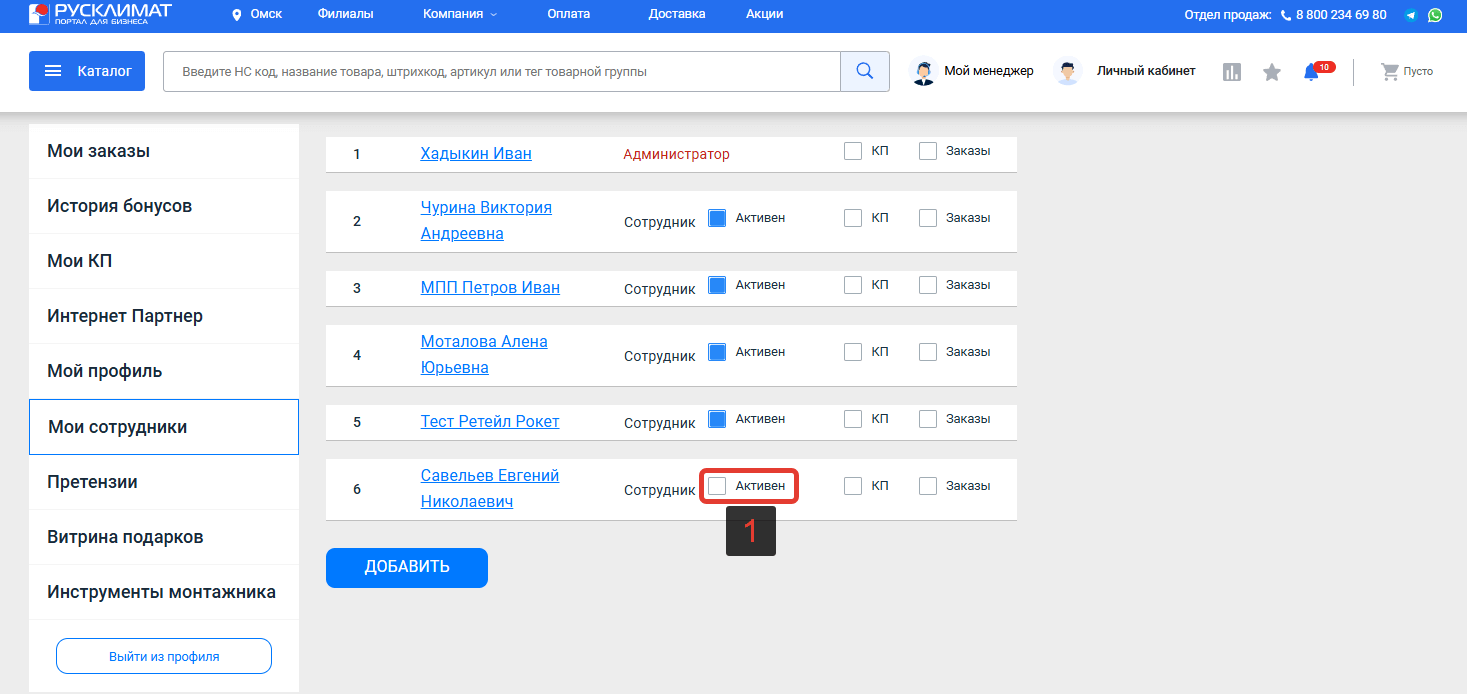1467x694 pixels.
Task: Click the Администратор role label
Action: 677,154
